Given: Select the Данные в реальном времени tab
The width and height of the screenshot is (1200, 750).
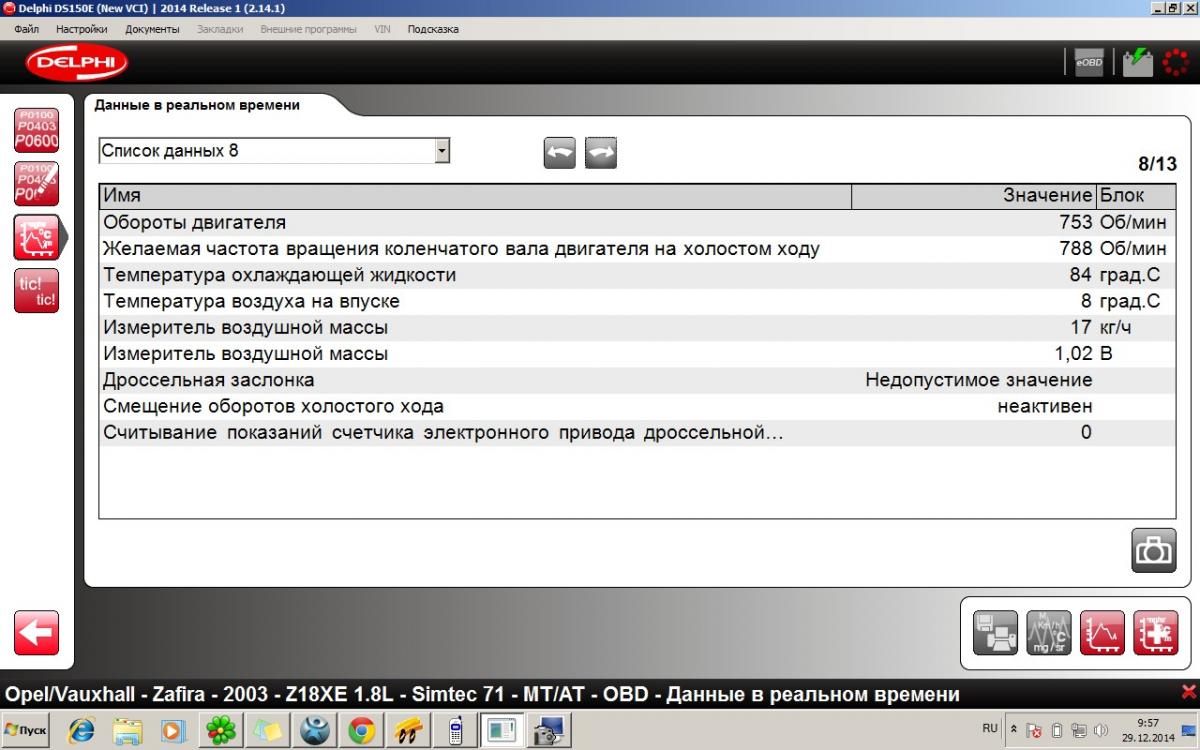Looking at the screenshot, I should pos(197,104).
